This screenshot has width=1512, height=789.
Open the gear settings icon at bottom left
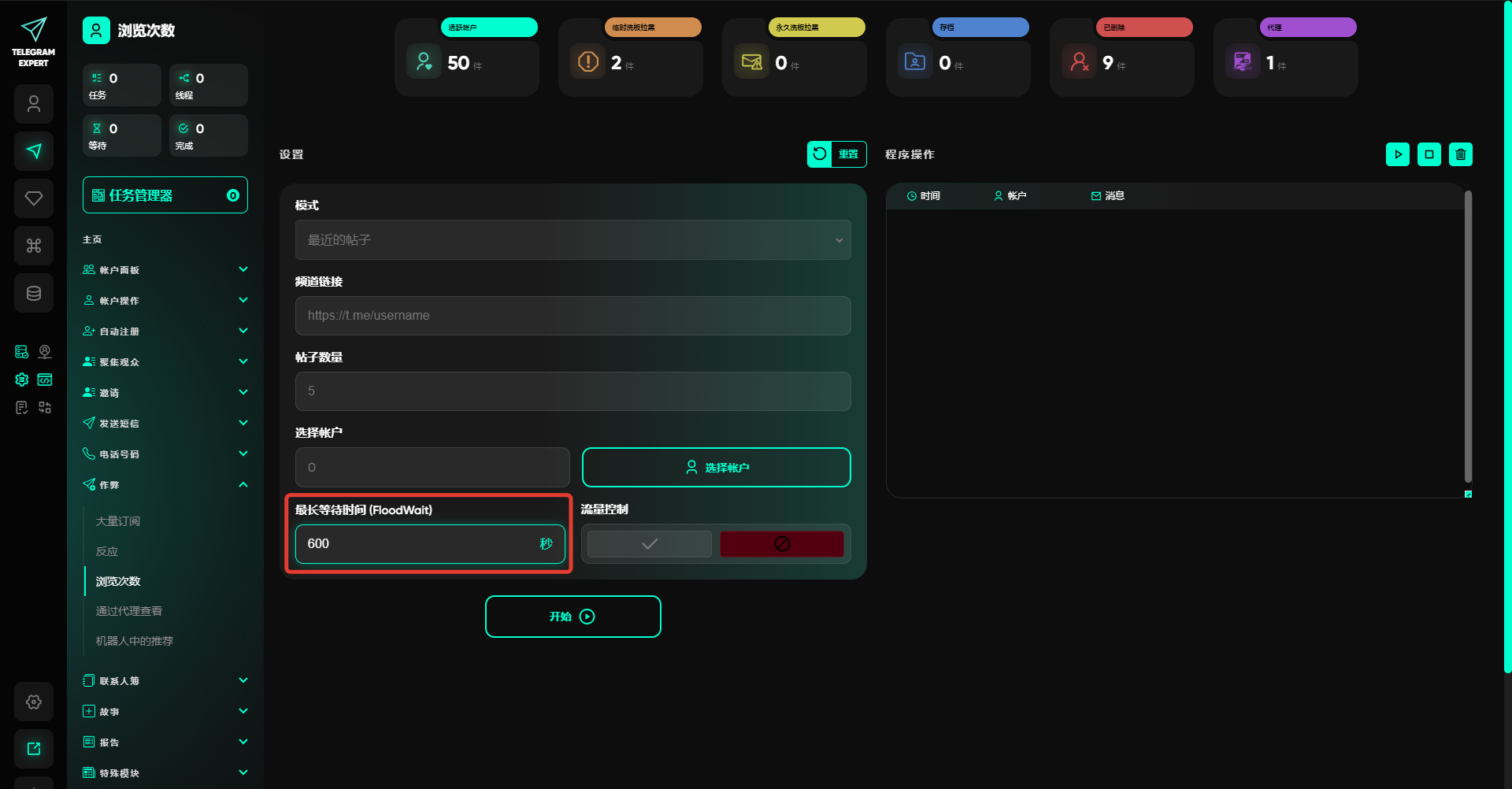pos(34,702)
